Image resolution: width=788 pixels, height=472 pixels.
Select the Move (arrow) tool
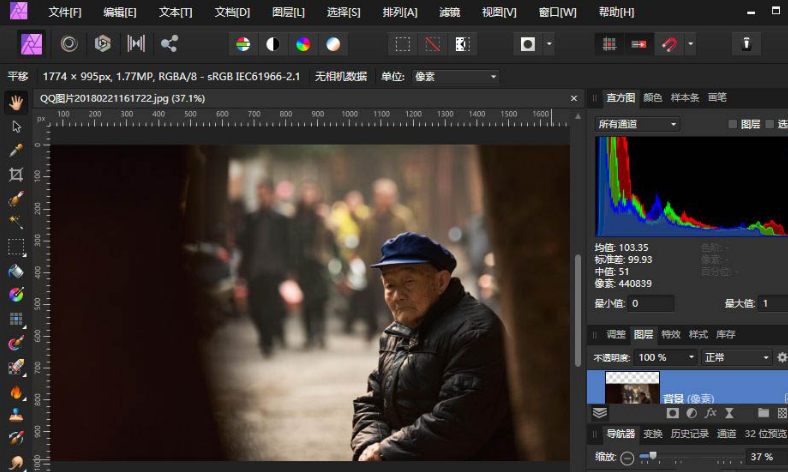point(16,126)
